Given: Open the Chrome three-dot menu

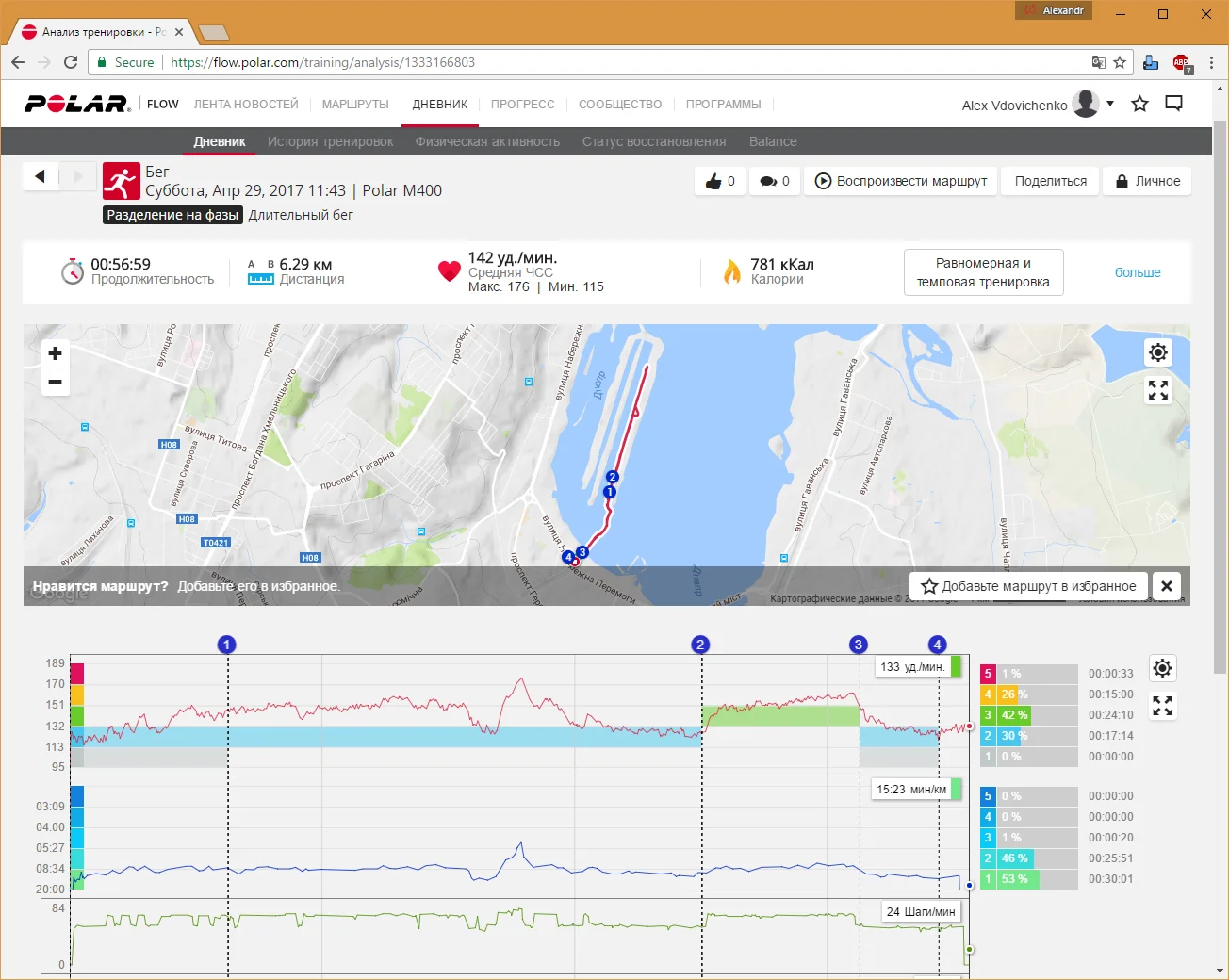Looking at the screenshot, I should pyautogui.click(x=1211, y=62).
